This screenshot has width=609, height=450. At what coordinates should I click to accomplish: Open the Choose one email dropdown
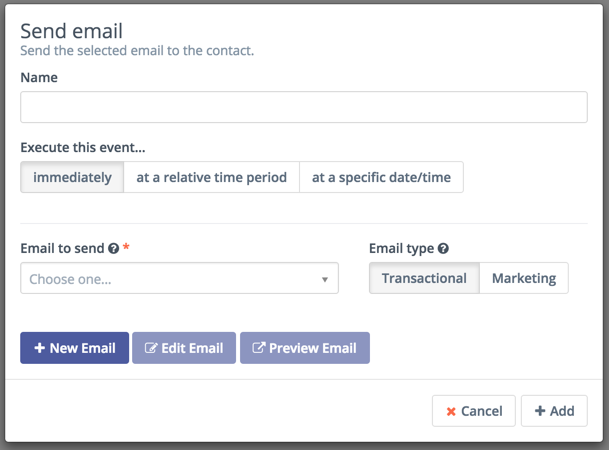coord(170,279)
